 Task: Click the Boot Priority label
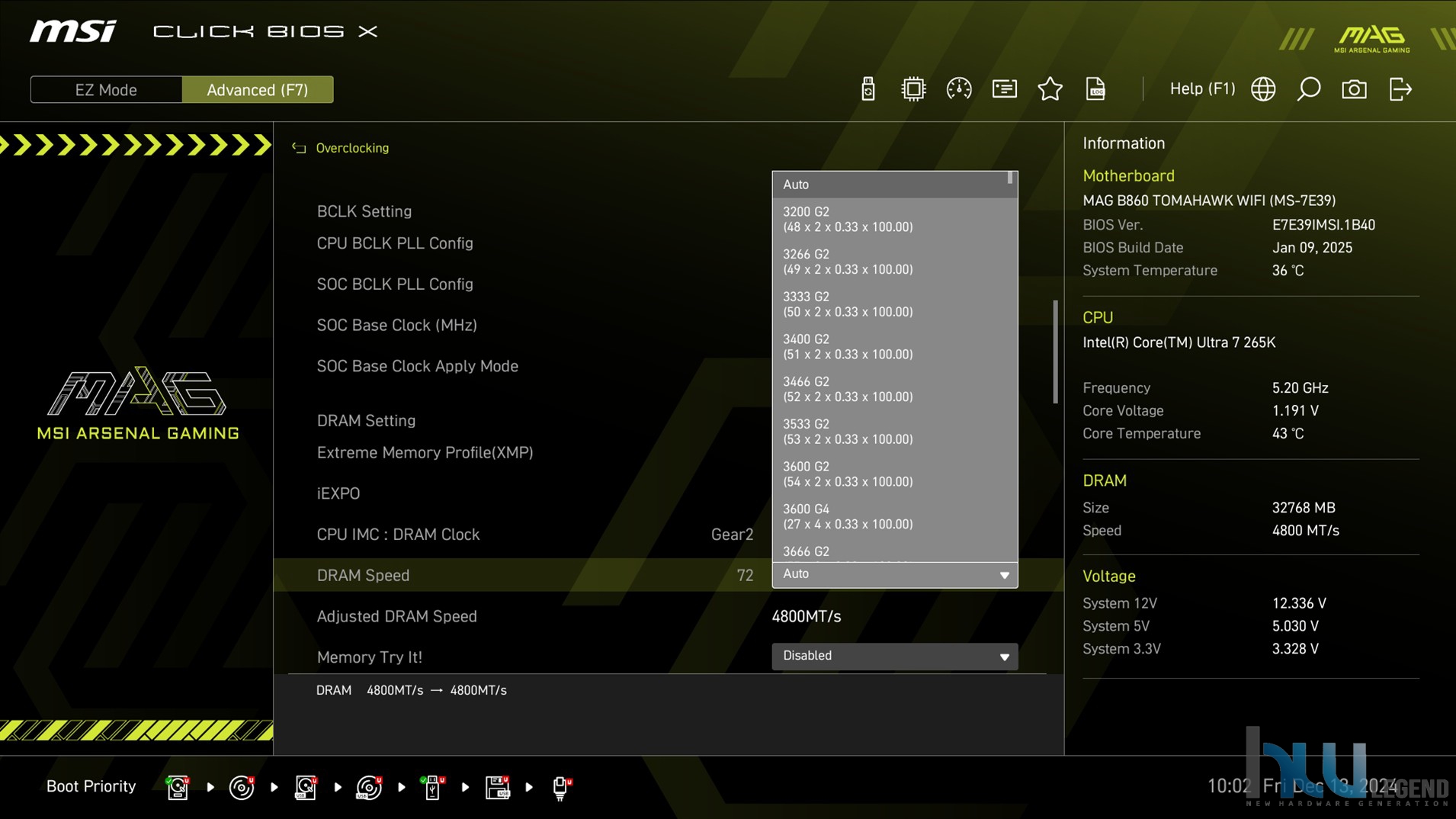(x=91, y=786)
